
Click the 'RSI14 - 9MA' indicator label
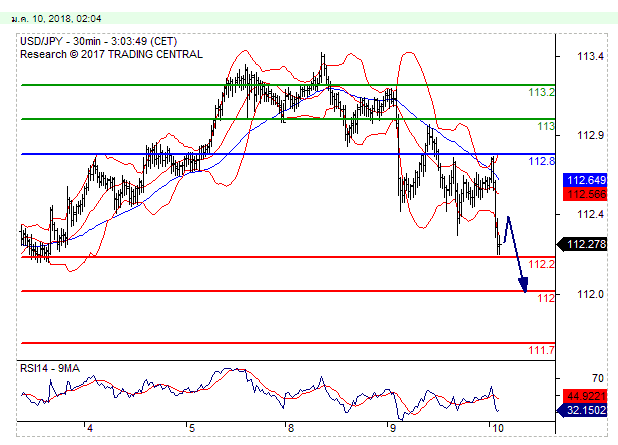50,368
